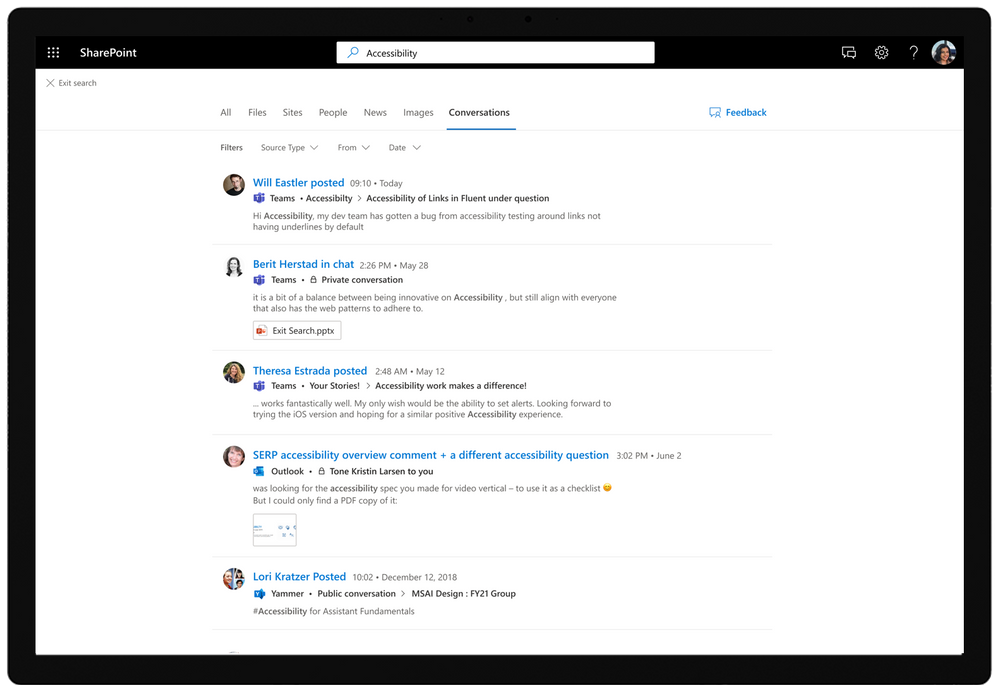999x685 pixels.
Task: Click the SharePoint title in header
Action: 108,53
